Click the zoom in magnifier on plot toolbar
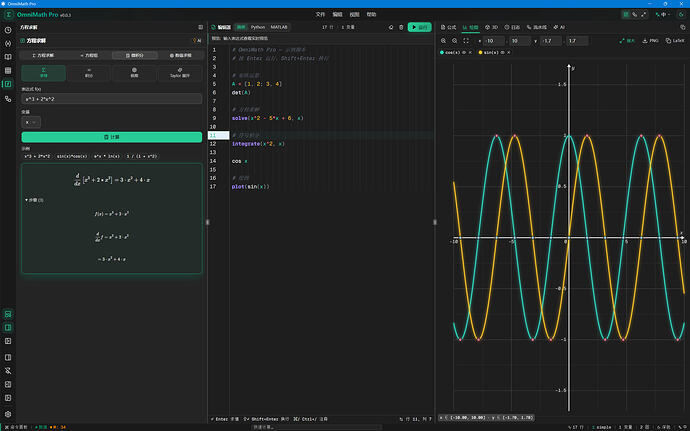This screenshot has height=431, width=690. click(444, 41)
